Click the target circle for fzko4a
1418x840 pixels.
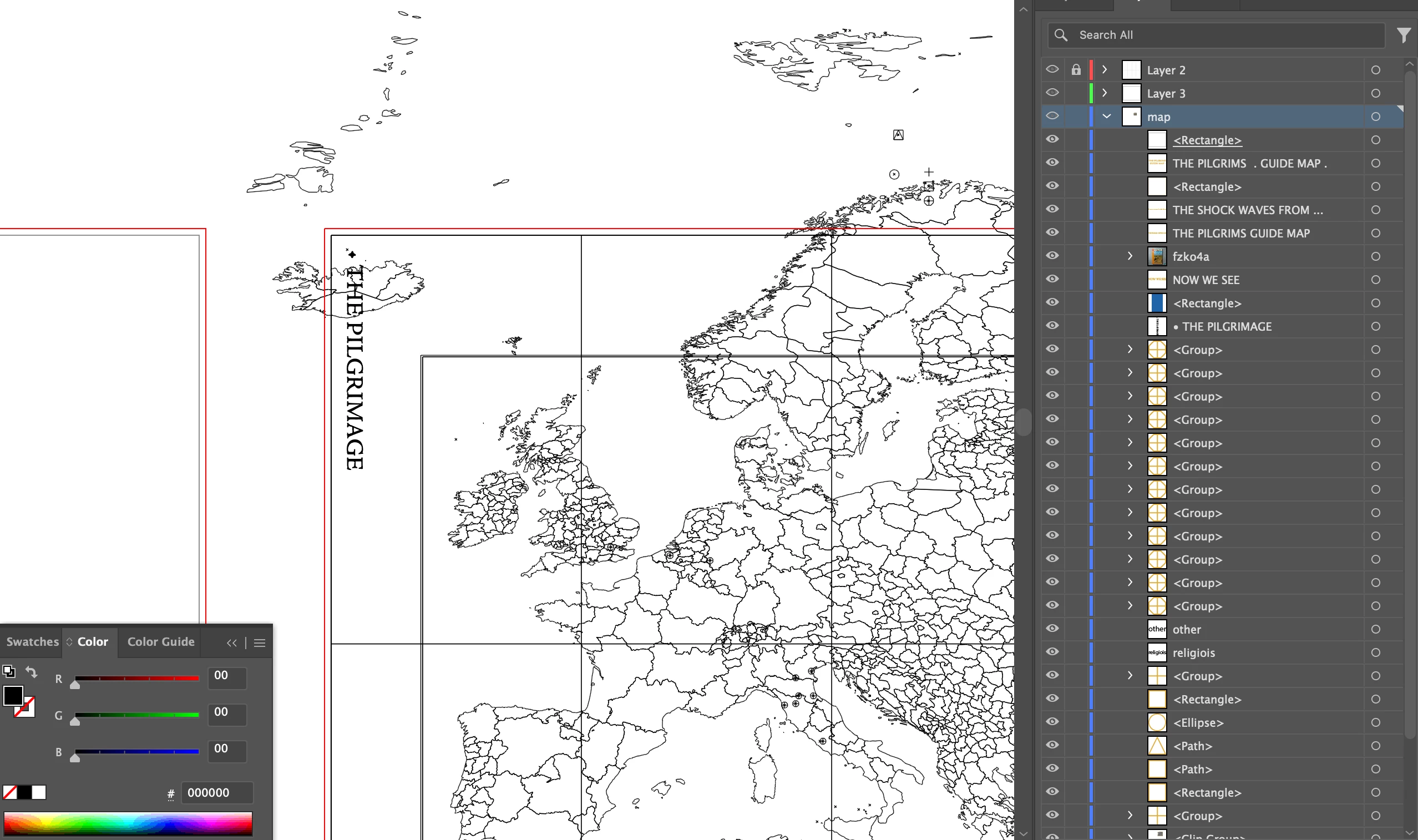[1376, 256]
